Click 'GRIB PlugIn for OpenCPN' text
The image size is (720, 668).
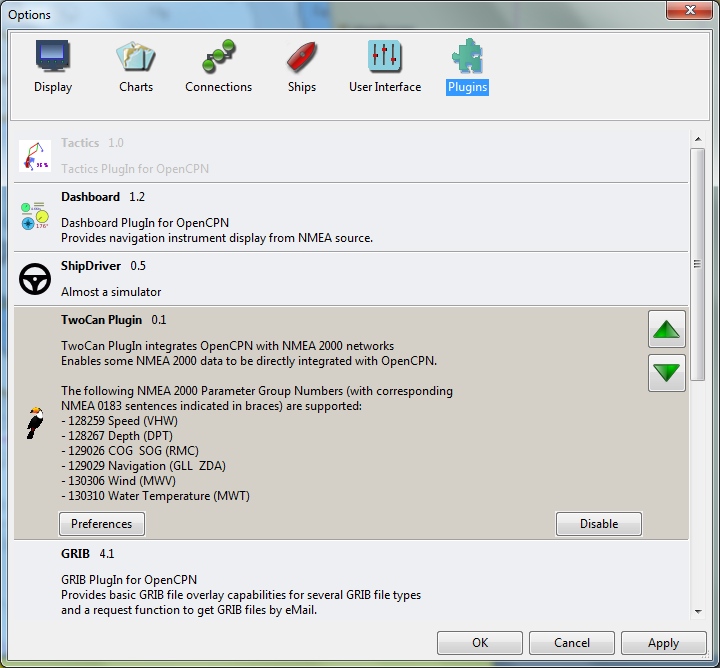[129, 580]
